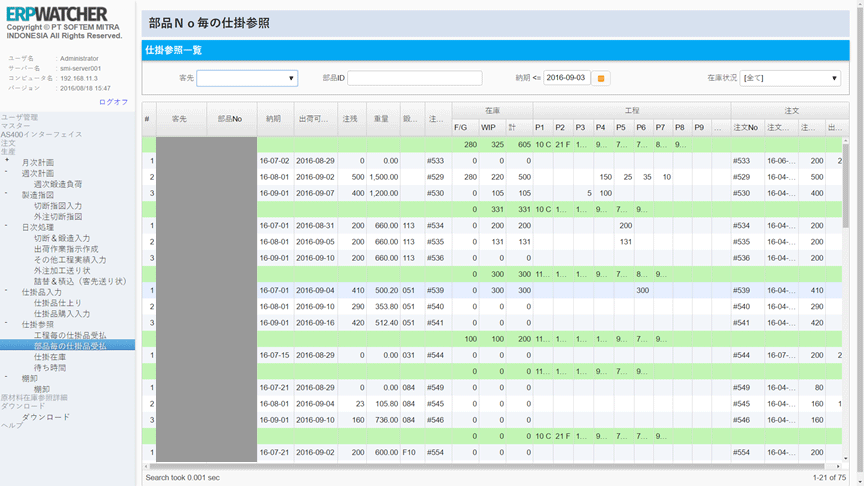Collapse the 仕掛参照 tree node

coord(7,323)
